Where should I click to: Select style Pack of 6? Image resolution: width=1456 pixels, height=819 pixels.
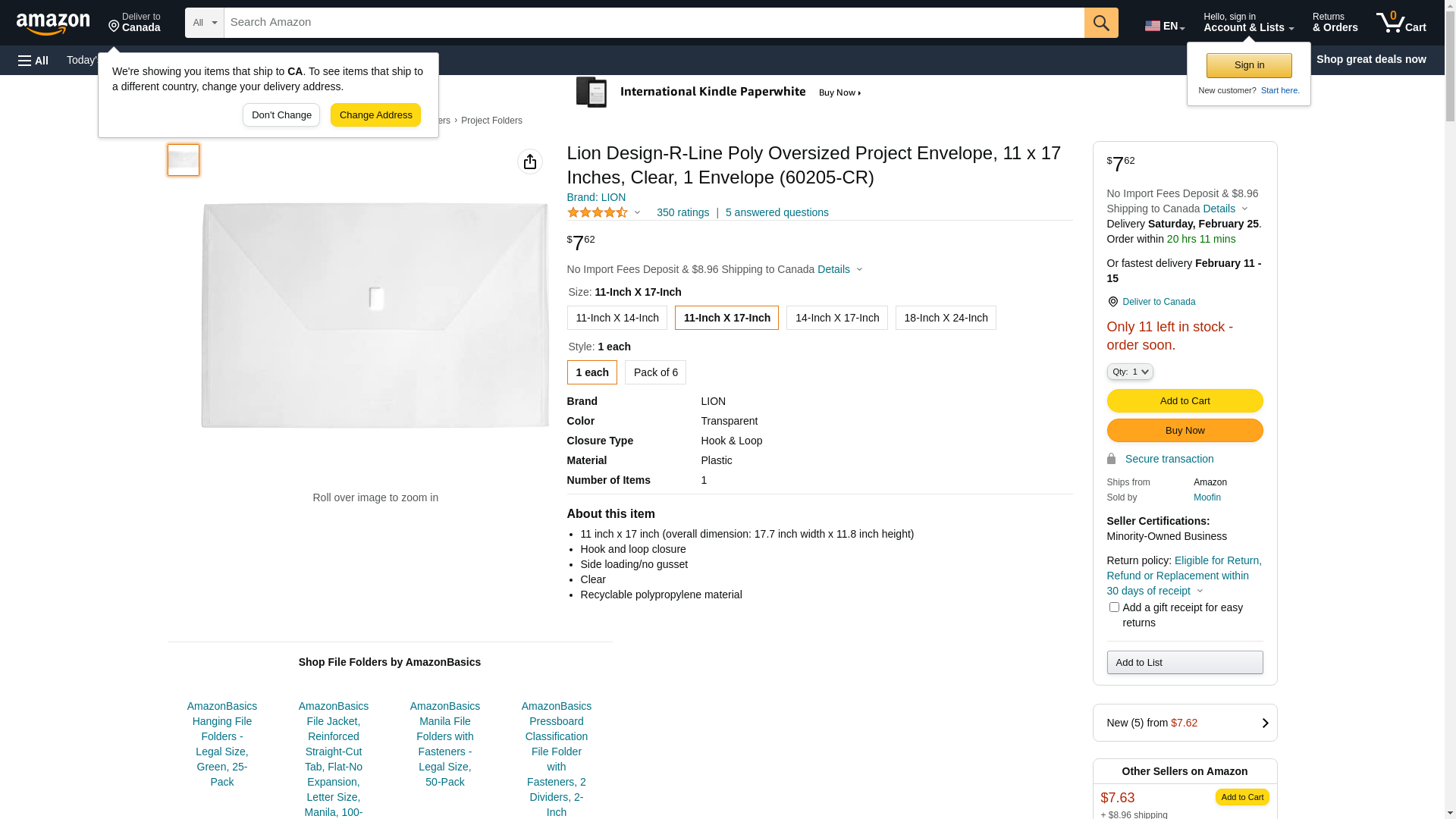[x=656, y=372]
